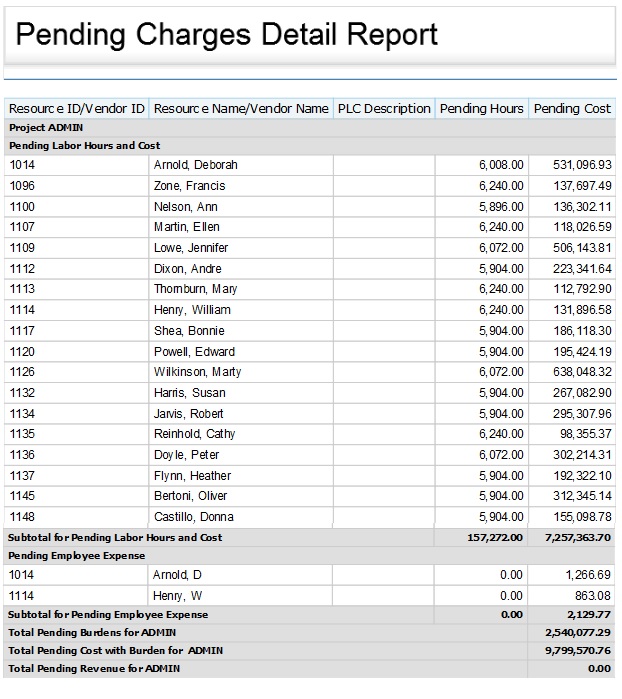Click the Total Pending Burdens value 2,540,077.29
Screen dimensions: 622x699
tap(577, 633)
